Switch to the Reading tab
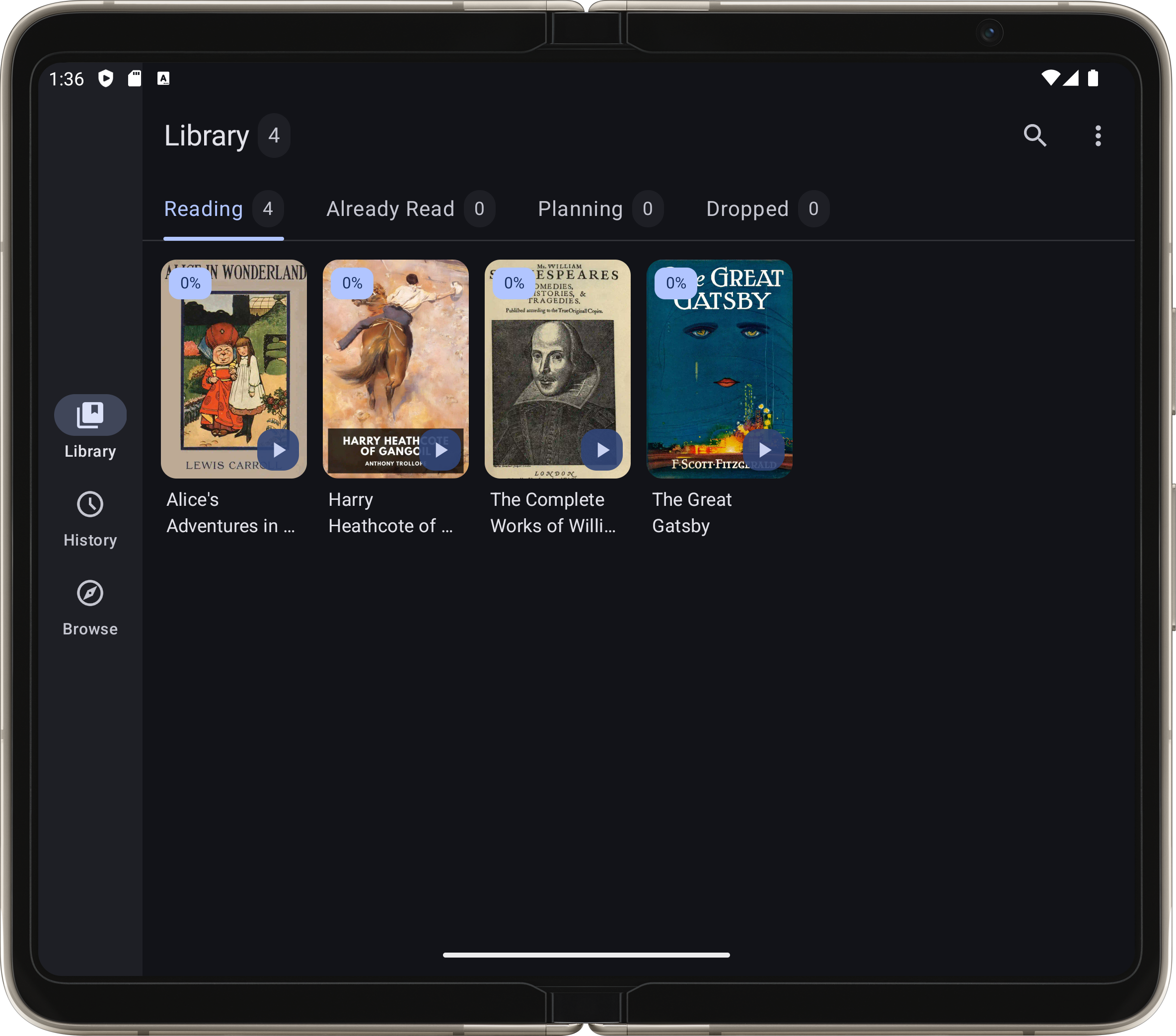 click(224, 209)
